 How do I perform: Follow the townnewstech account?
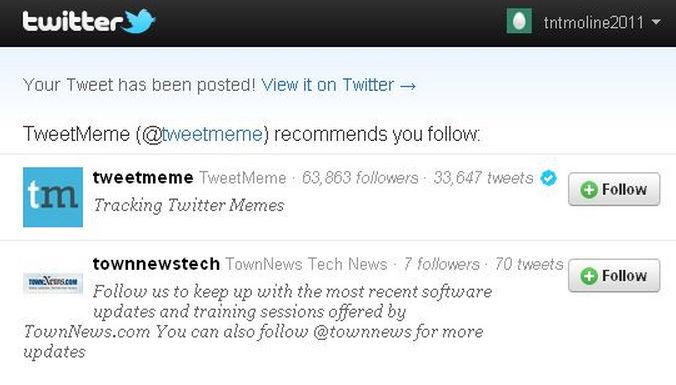point(614,275)
